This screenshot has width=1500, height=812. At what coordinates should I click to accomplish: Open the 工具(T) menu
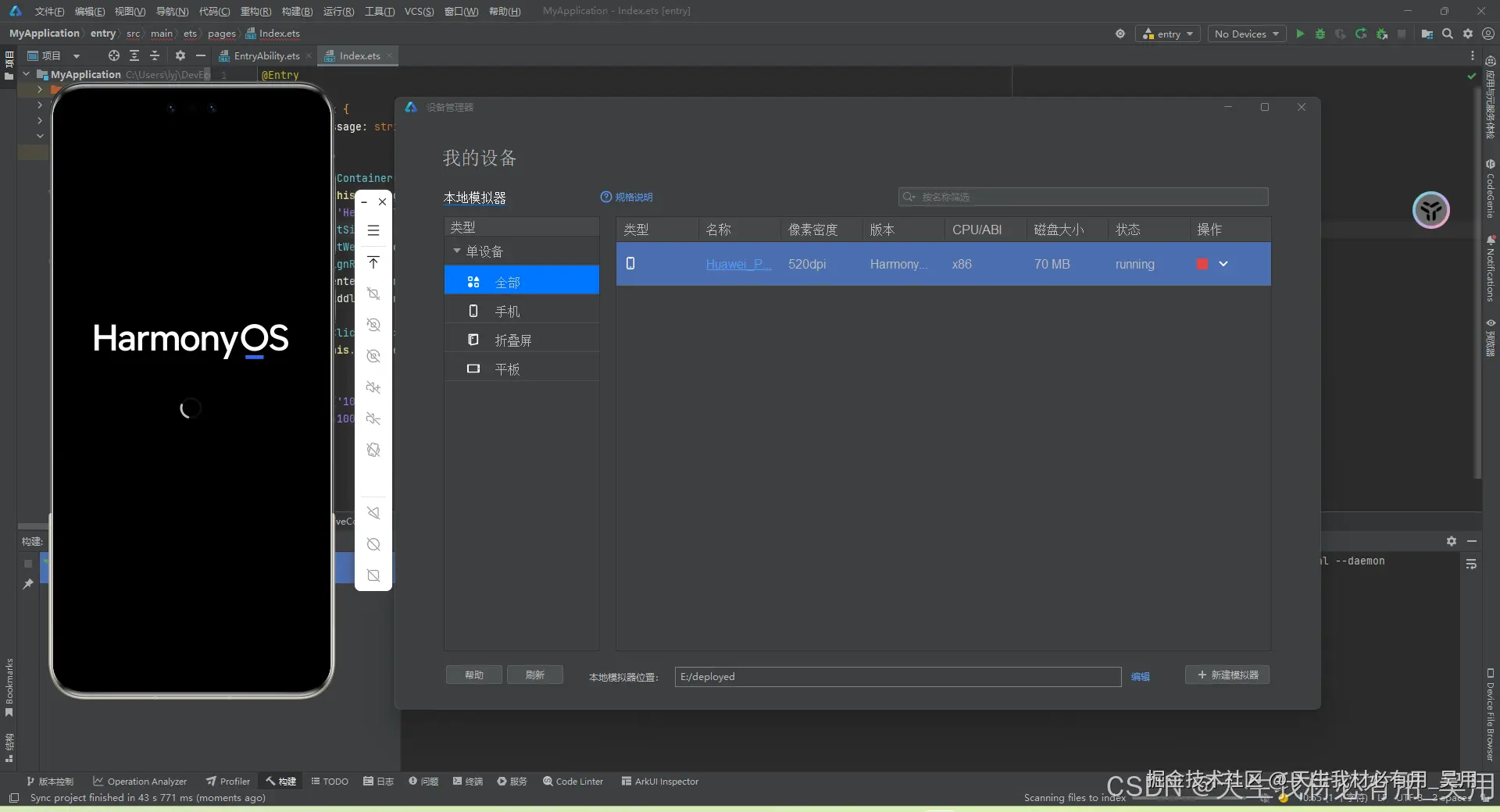coord(380,11)
